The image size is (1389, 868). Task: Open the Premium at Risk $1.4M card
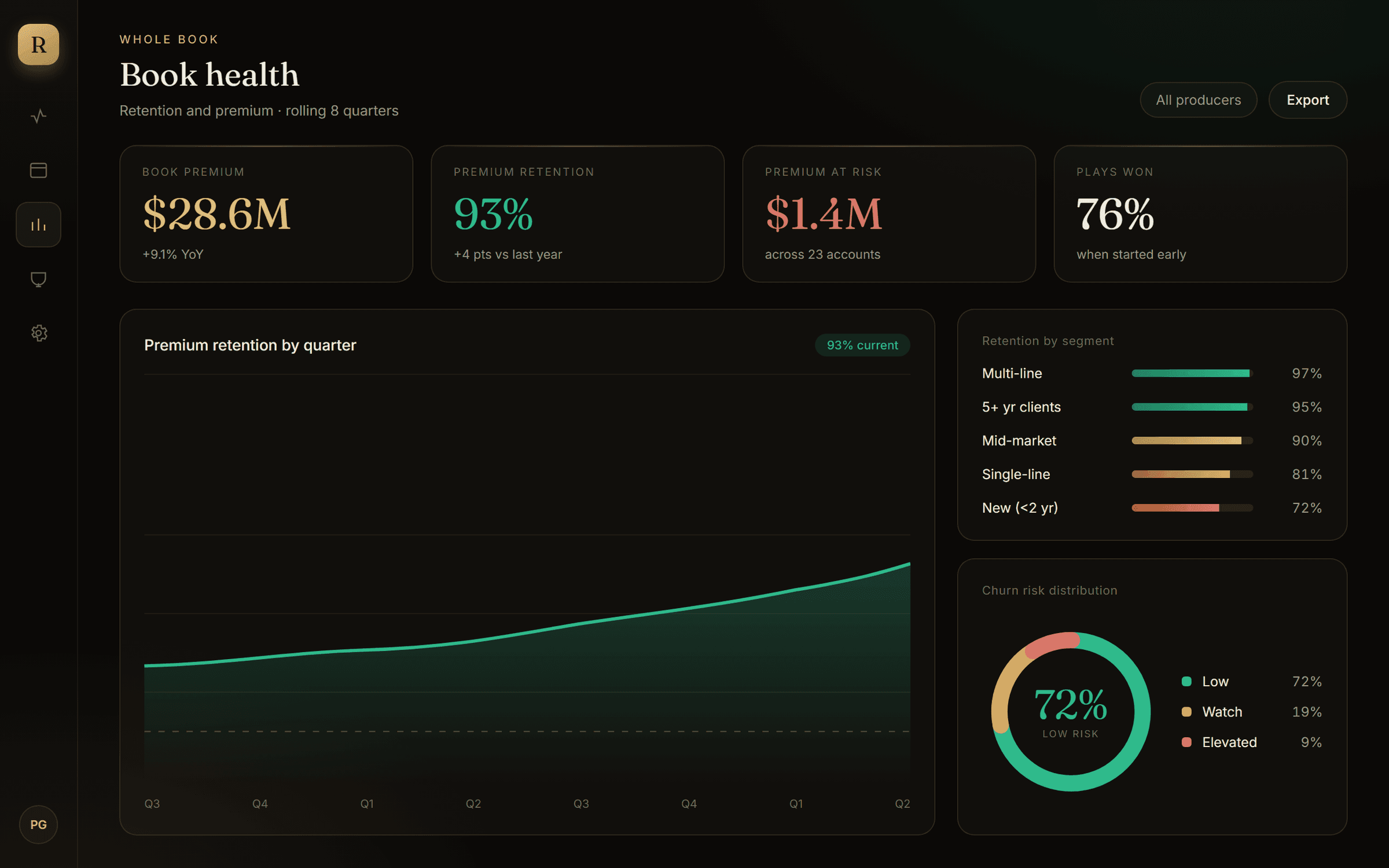pos(889,214)
